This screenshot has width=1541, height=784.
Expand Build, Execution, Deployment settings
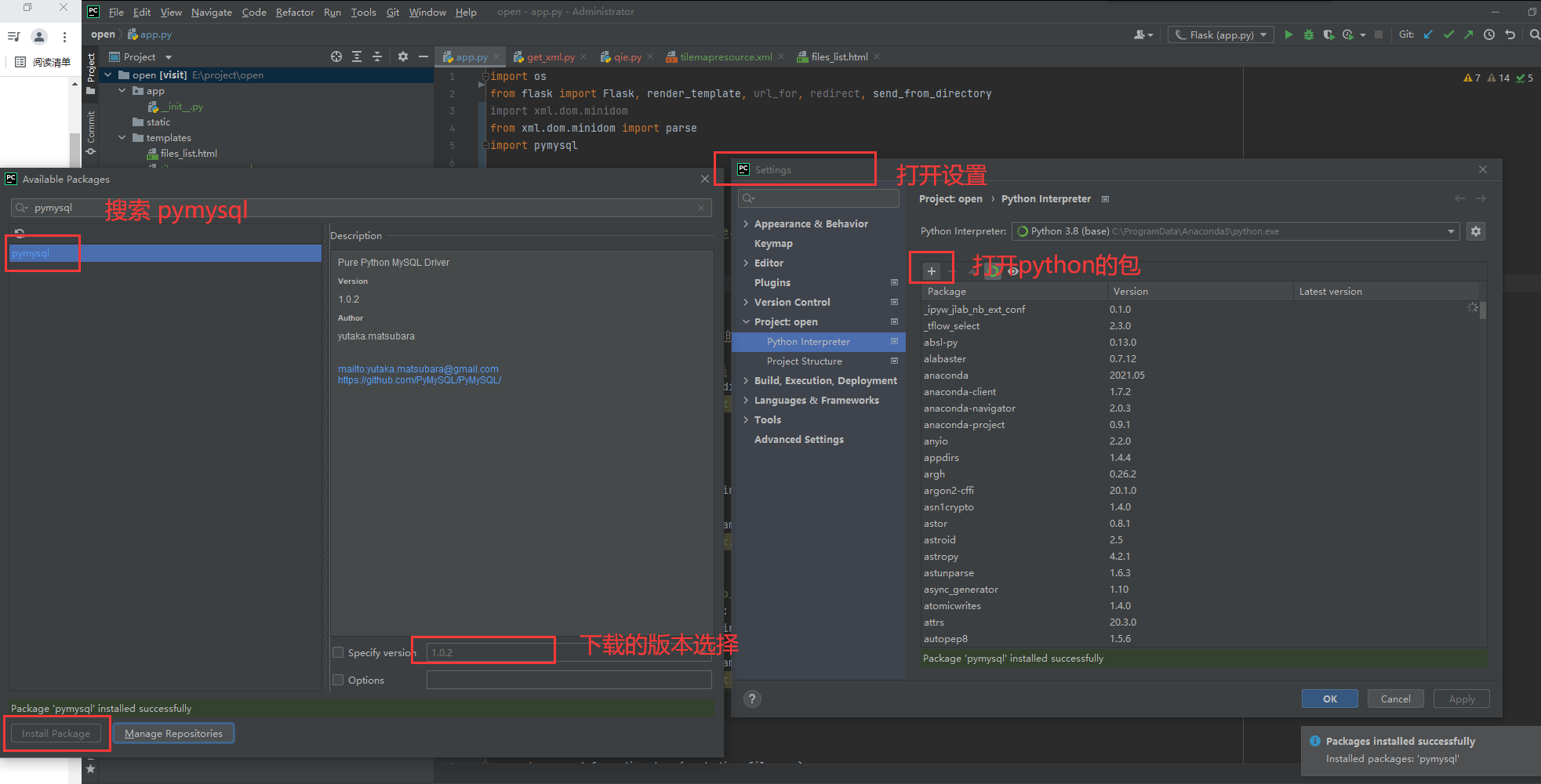click(746, 380)
